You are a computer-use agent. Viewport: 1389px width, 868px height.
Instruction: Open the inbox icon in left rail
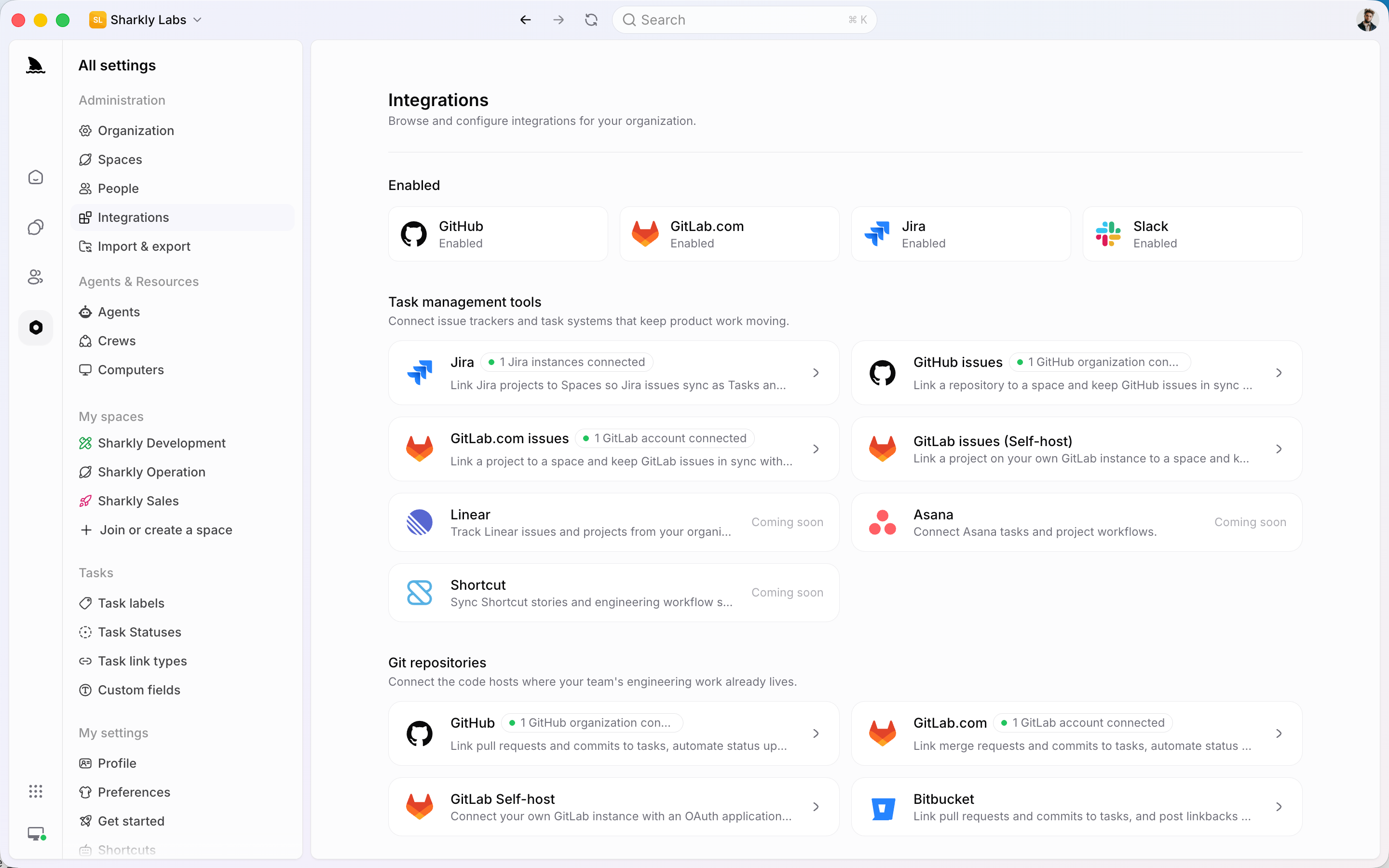click(36, 177)
